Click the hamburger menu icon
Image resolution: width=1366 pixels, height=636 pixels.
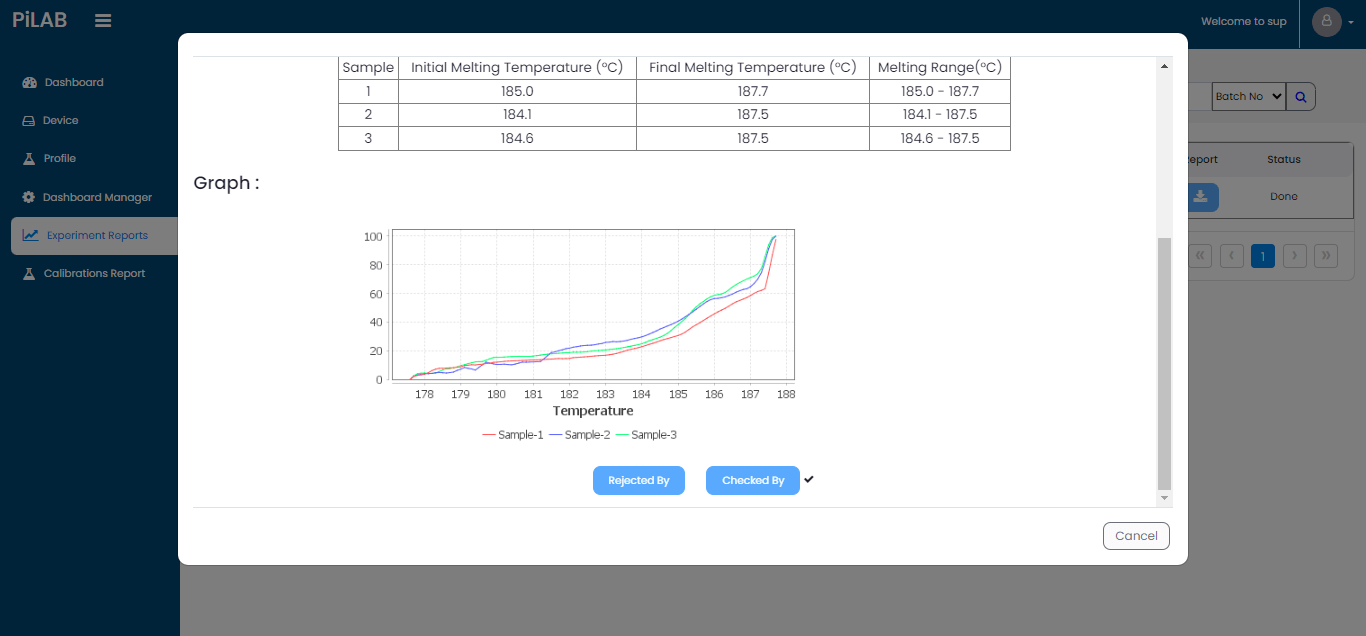point(103,20)
